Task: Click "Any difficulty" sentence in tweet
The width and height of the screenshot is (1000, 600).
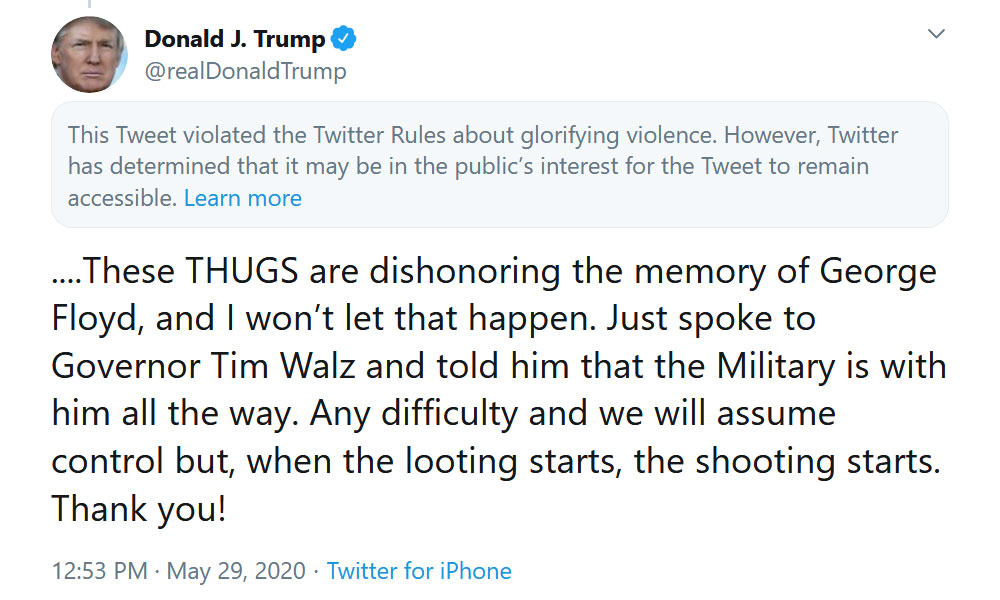Action: [414, 414]
